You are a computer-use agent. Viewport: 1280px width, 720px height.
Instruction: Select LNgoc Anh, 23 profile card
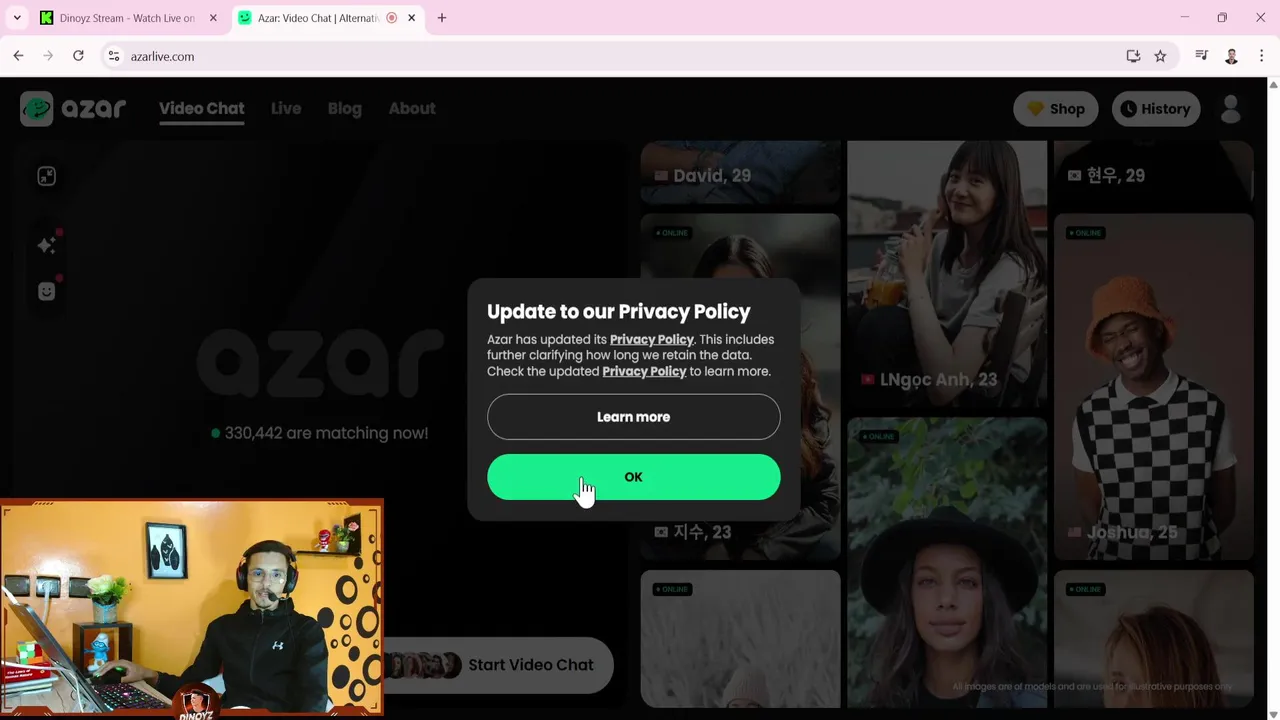pos(947,274)
